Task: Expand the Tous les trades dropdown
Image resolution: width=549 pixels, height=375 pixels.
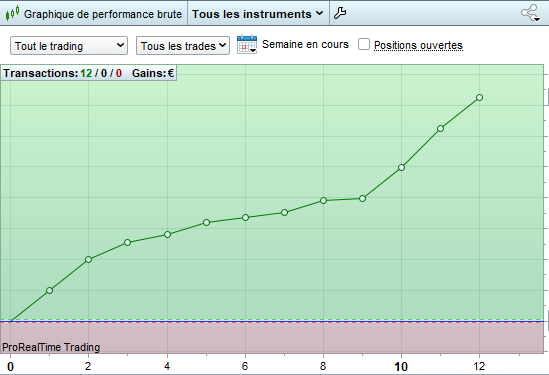Action: (x=183, y=46)
